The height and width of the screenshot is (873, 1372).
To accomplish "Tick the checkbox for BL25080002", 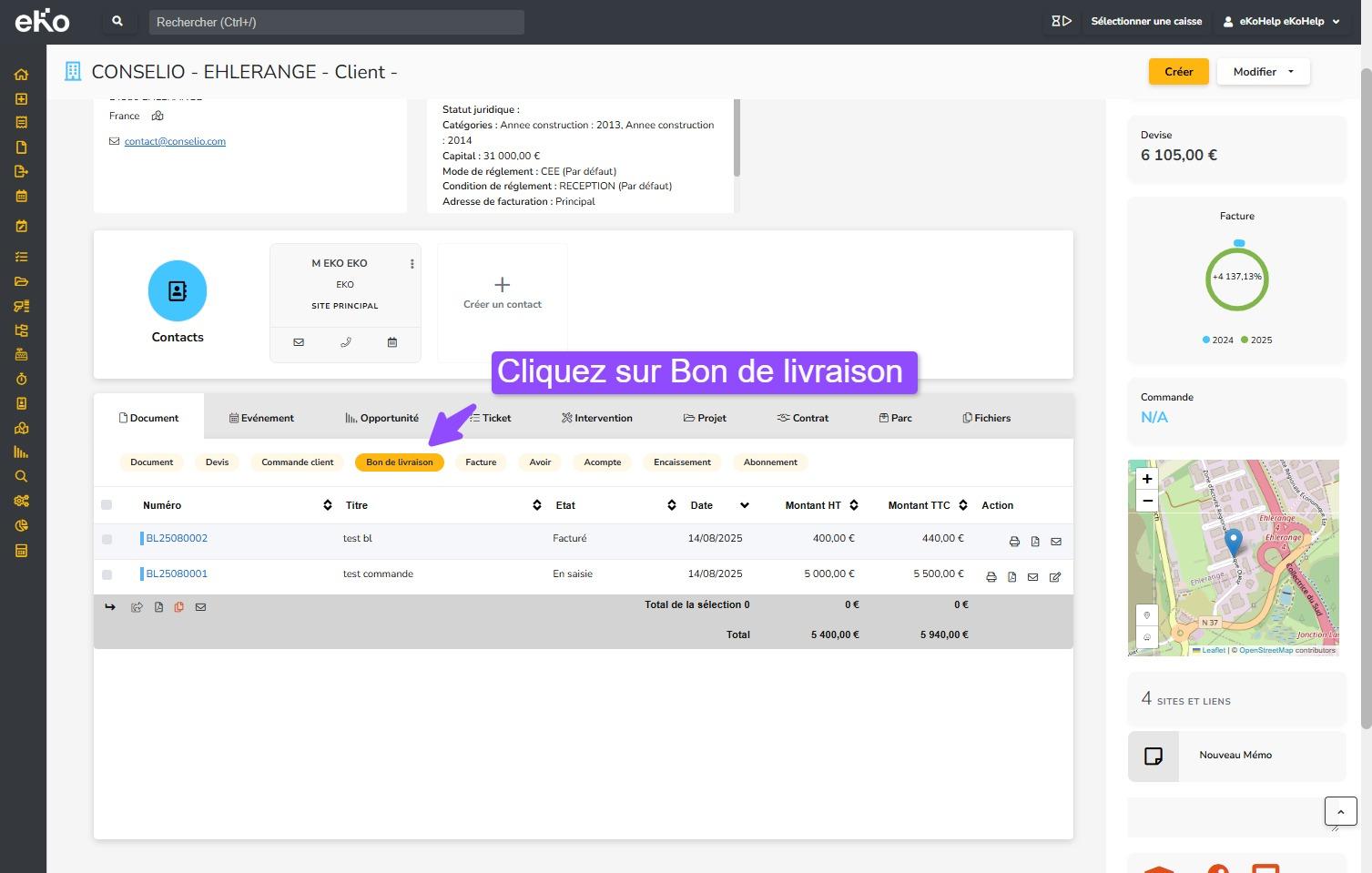I will (x=107, y=539).
